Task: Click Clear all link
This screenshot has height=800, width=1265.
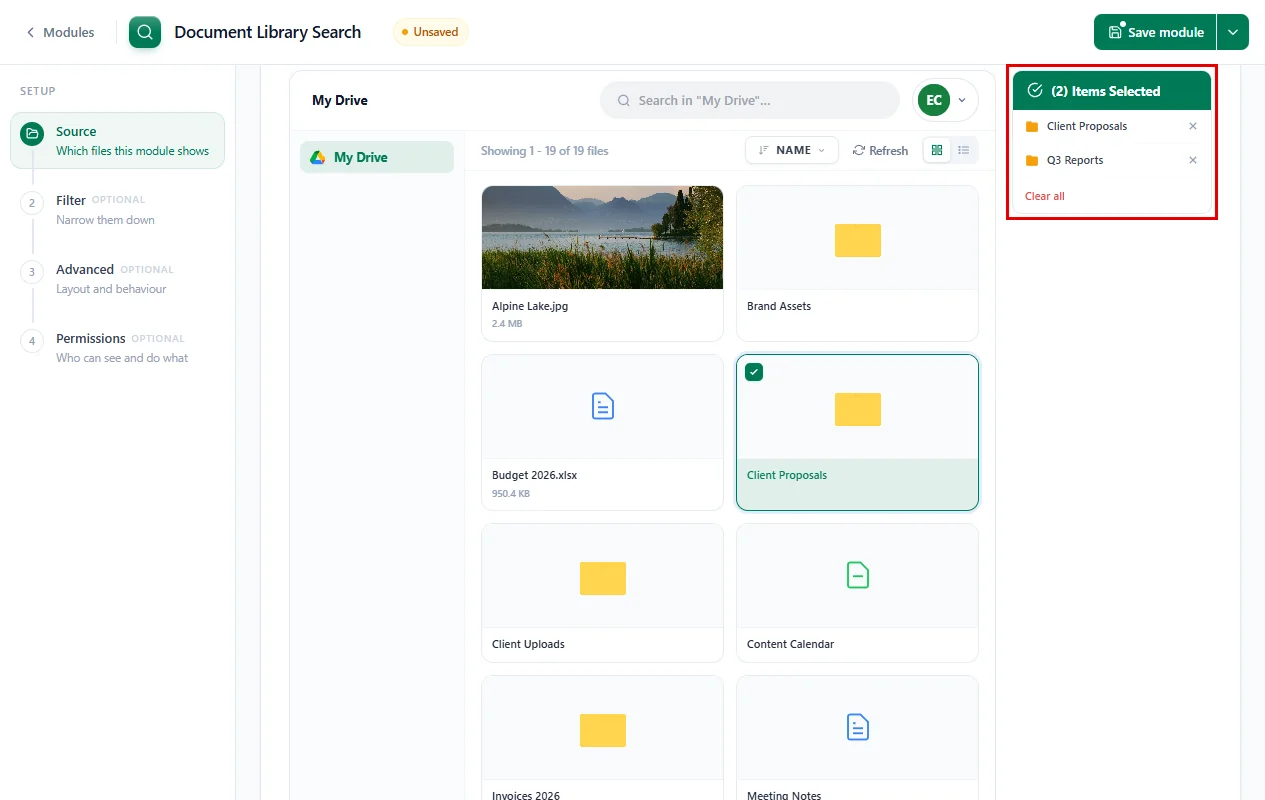Action: point(1044,196)
